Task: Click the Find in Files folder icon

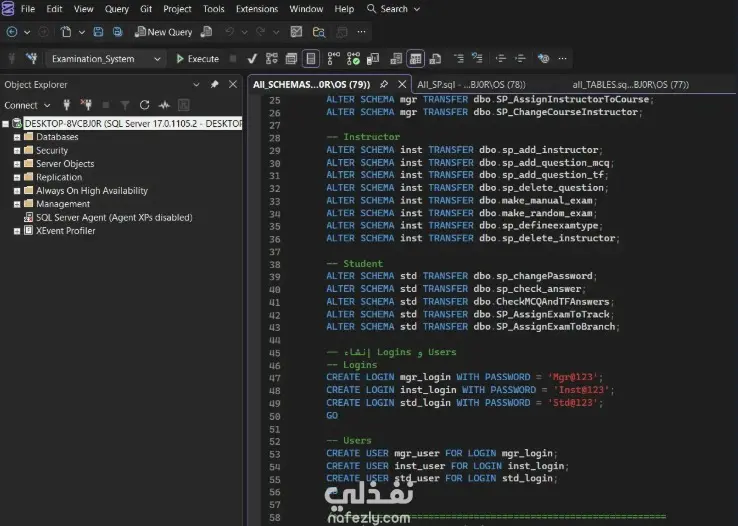Action: point(319,32)
